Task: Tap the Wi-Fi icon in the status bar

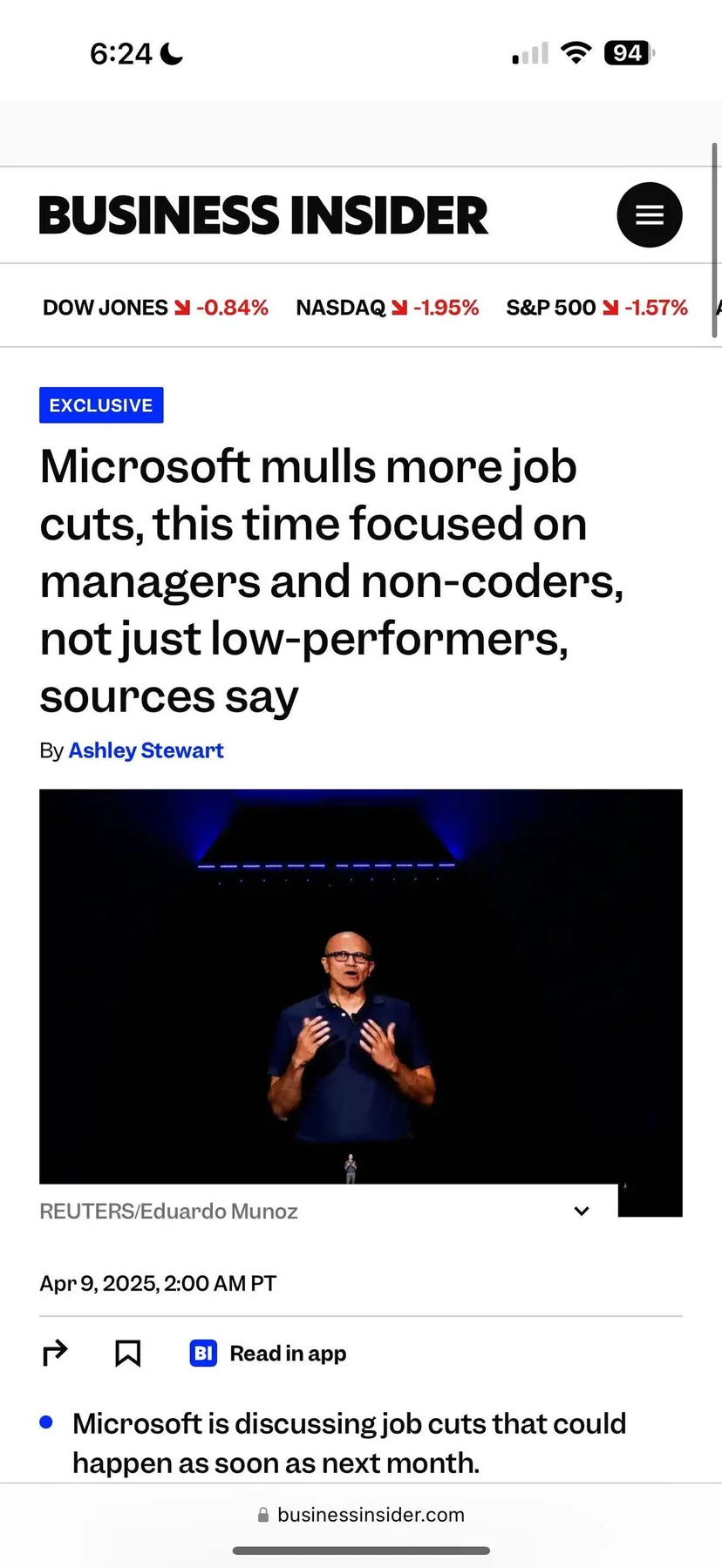Action: (577, 51)
